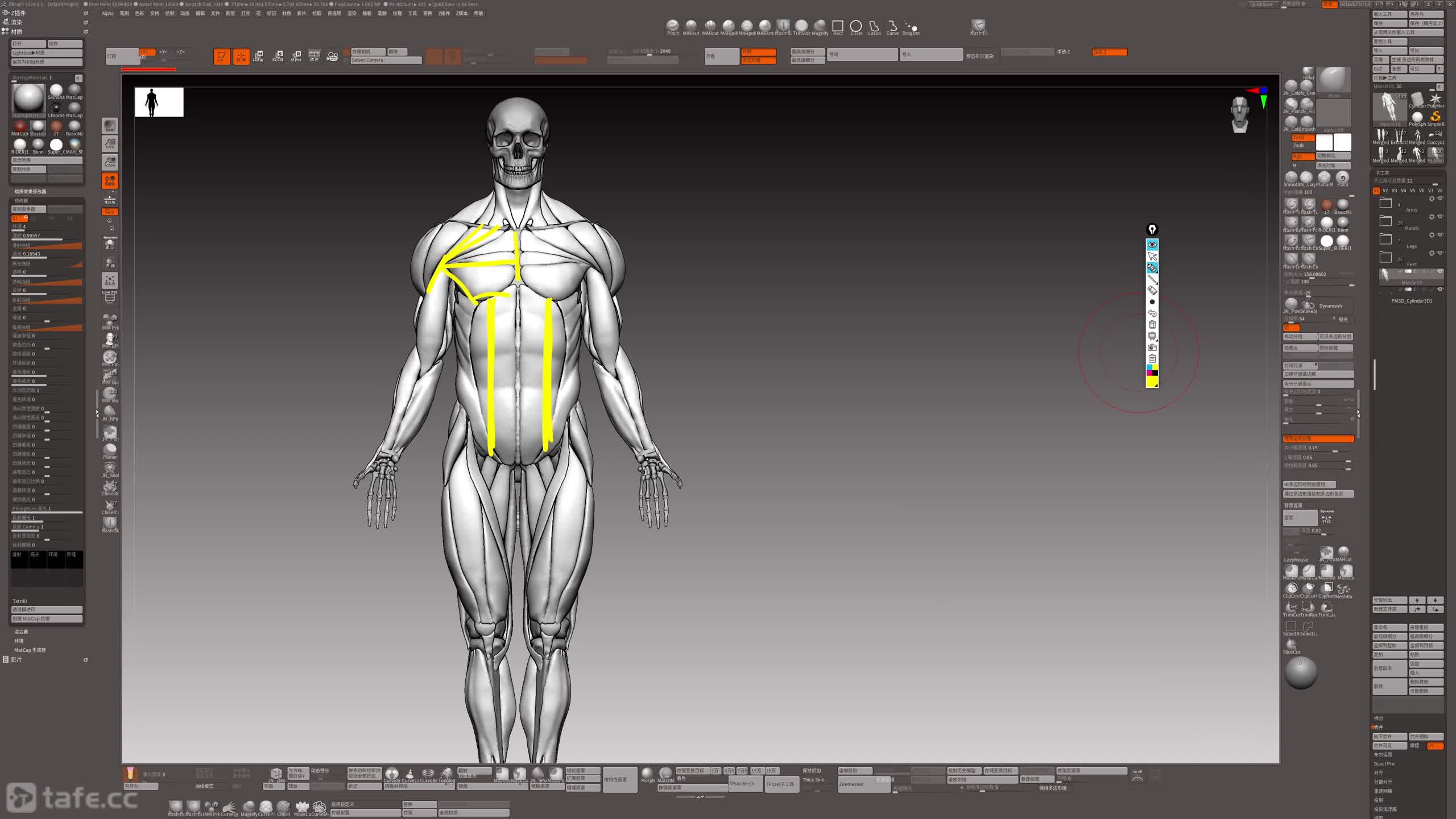Toggle annotation visibility eye in drawing toolbar
This screenshot has width=1456, height=819.
[1152, 245]
